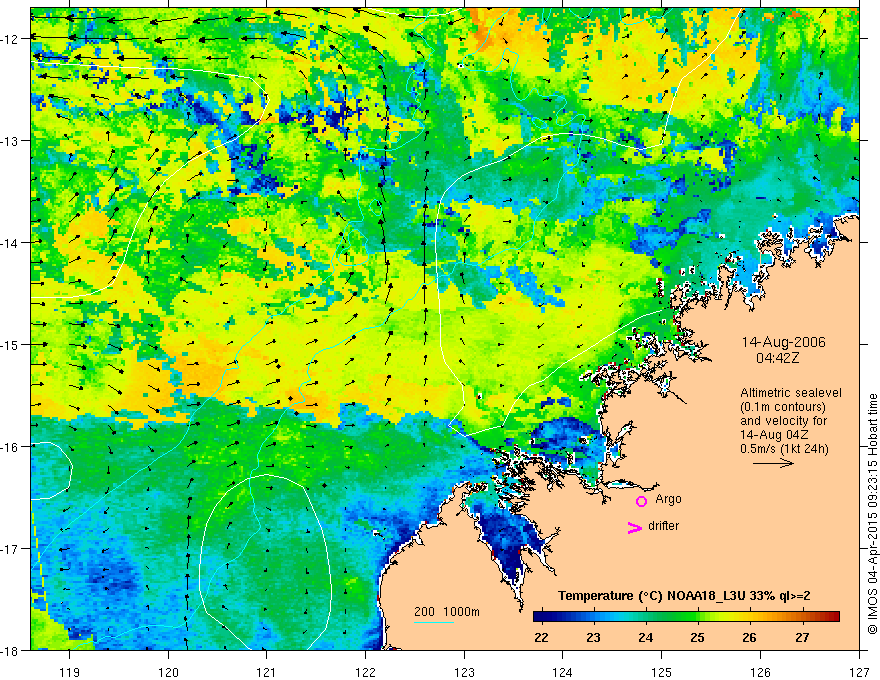This screenshot has width=880, height=680.
Task: Click the longitude axis label '126'
Action: coord(760,672)
